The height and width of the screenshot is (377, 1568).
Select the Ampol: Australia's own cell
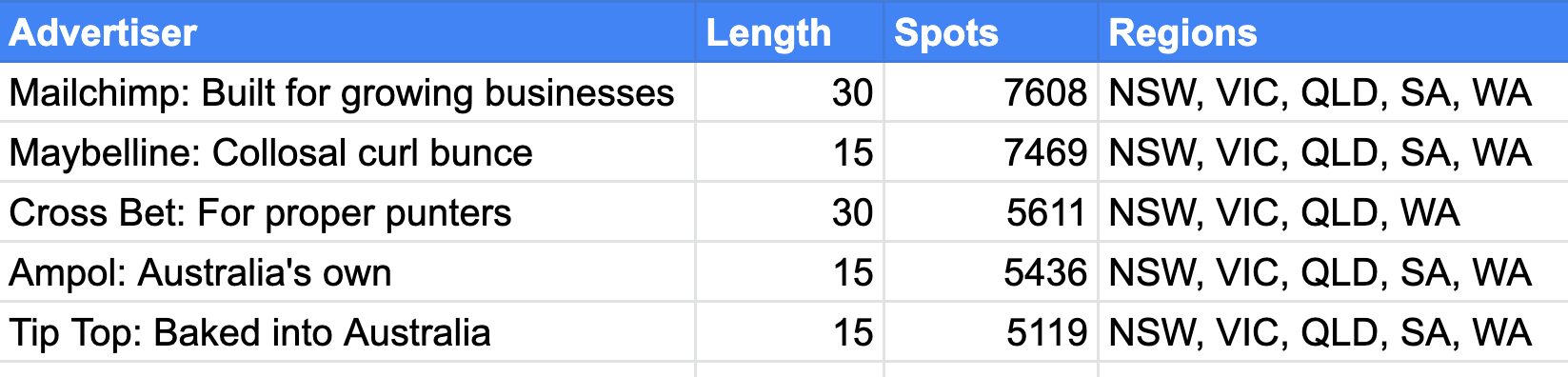[x=347, y=272]
